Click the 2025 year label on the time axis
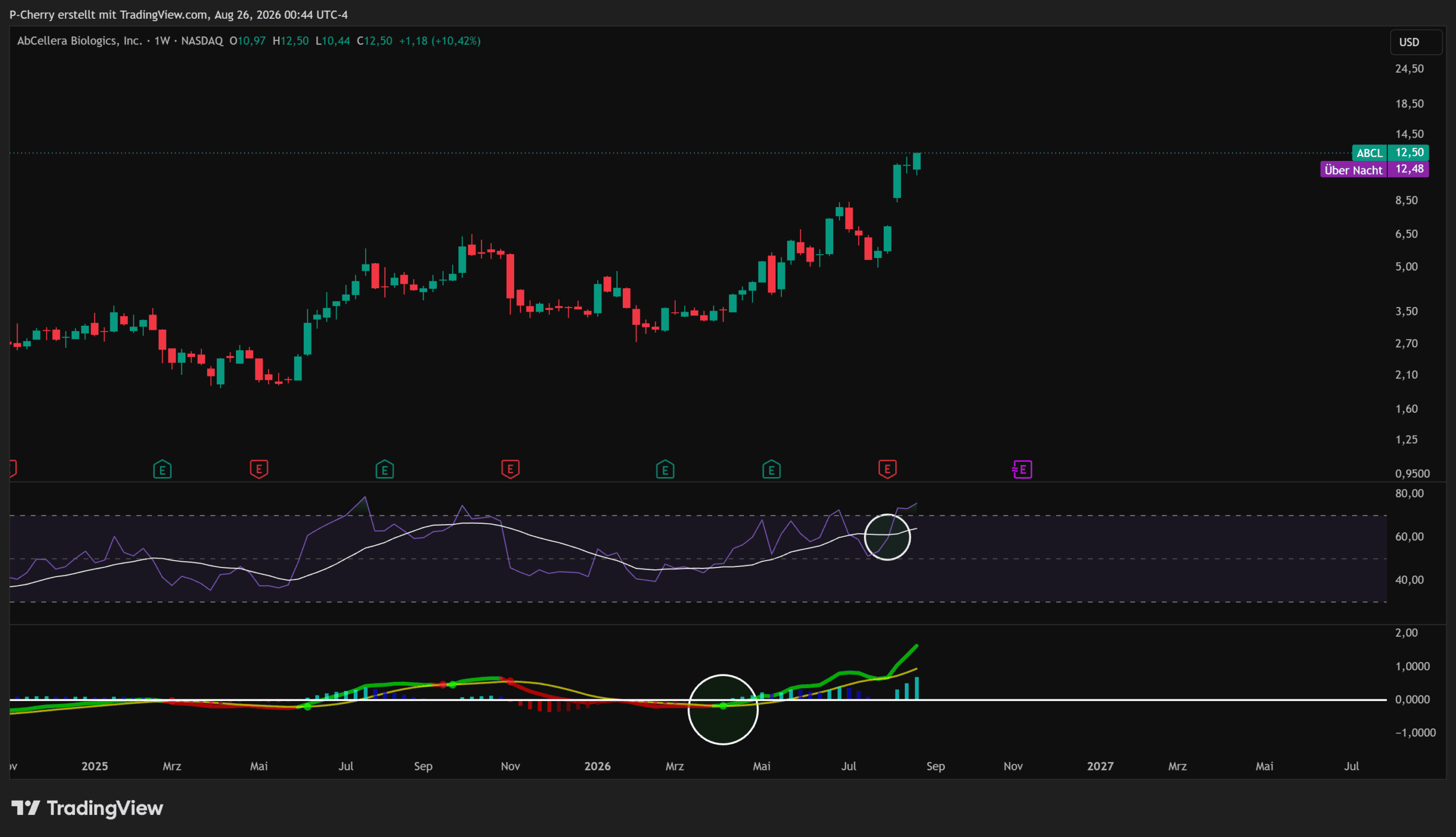The image size is (1456, 837). [95, 766]
